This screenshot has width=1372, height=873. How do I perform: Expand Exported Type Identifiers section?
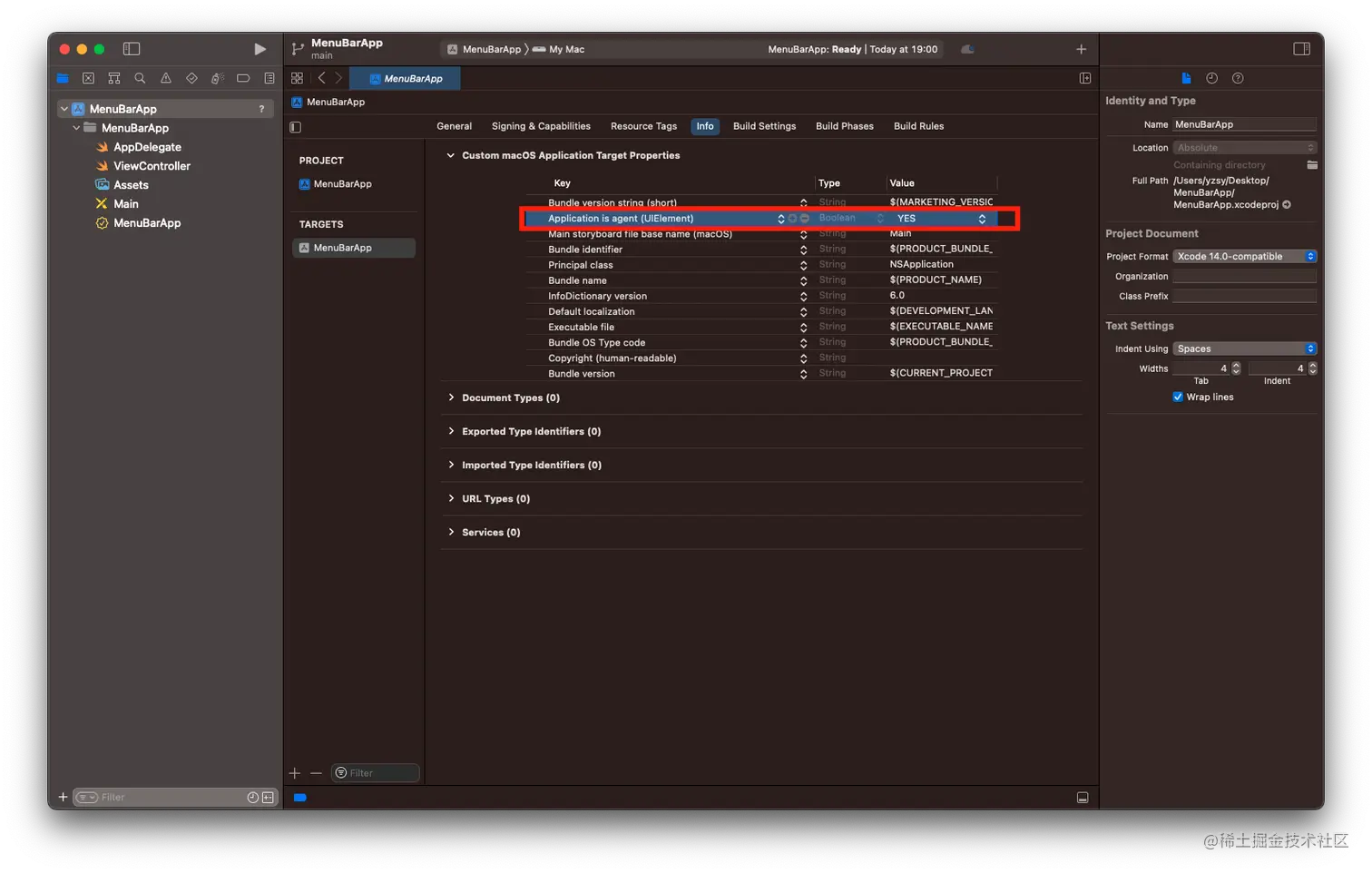[451, 431]
